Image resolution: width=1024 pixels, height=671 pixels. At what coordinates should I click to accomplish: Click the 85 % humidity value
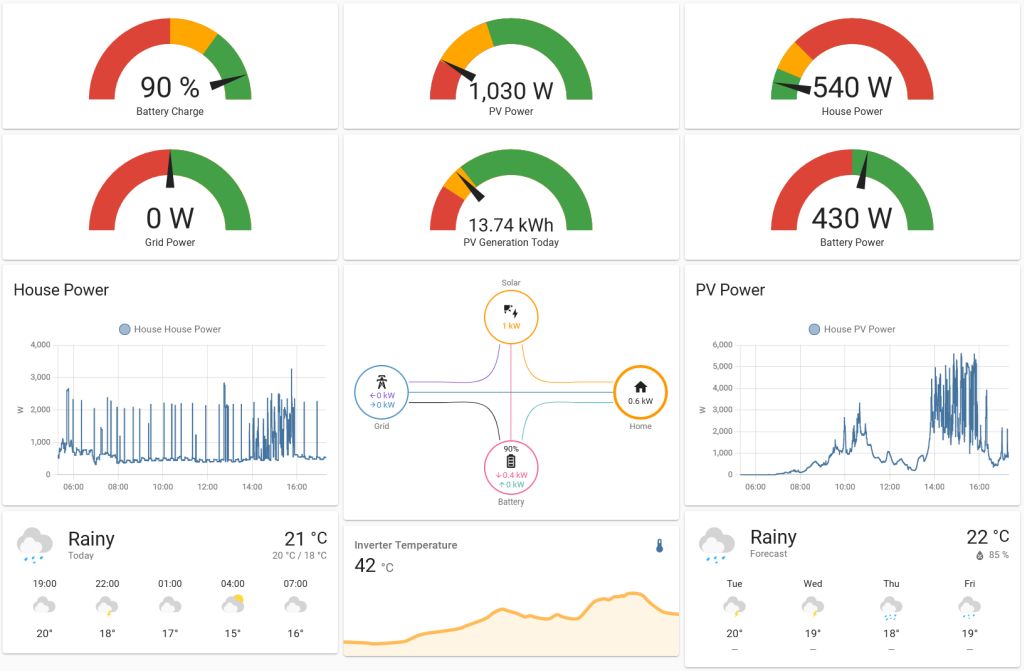click(999, 555)
